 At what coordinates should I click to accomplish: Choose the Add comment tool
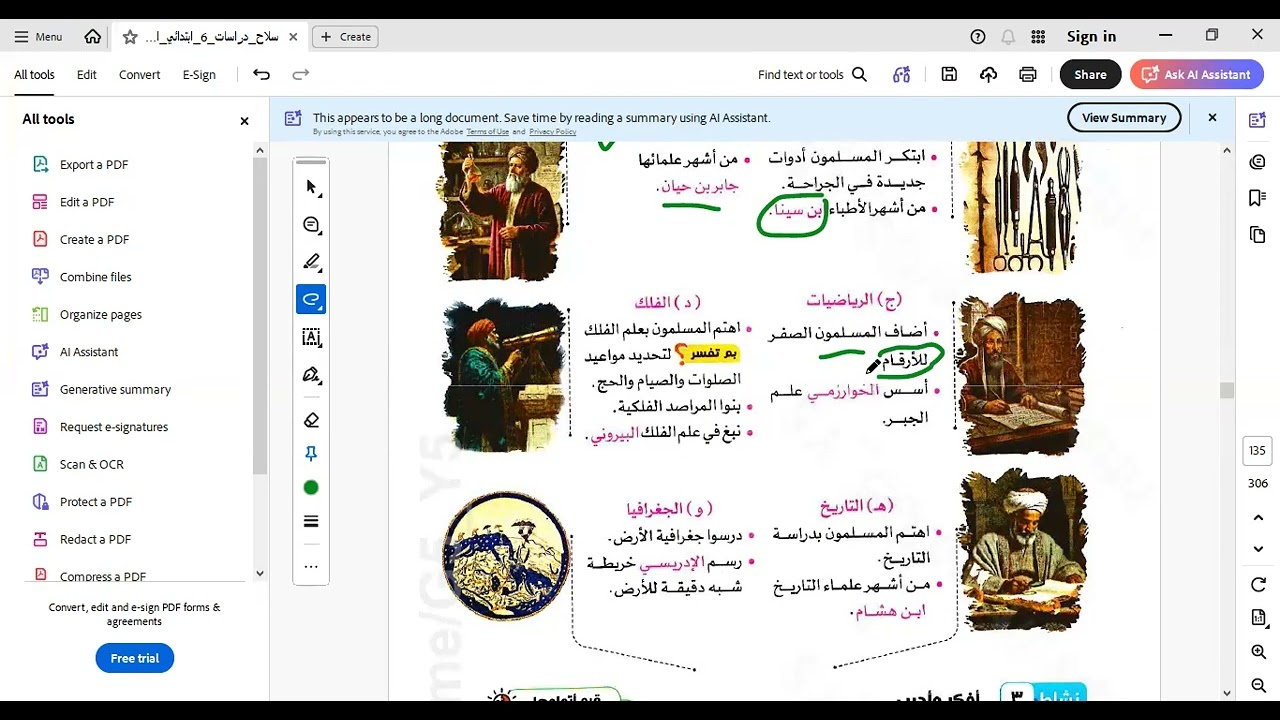click(x=311, y=225)
